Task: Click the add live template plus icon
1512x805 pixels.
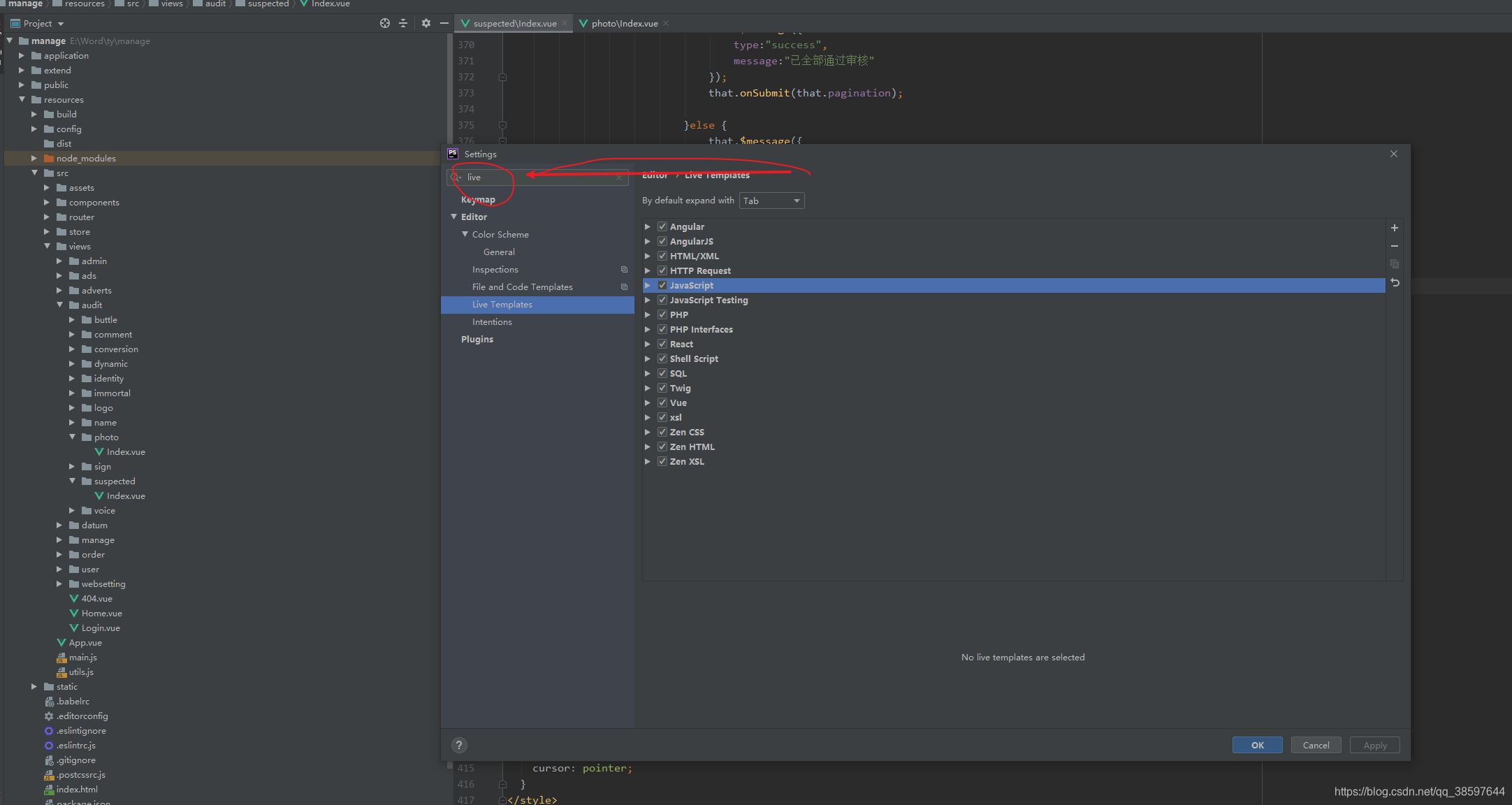Action: pyautogui.click(x=1394, y=228)
